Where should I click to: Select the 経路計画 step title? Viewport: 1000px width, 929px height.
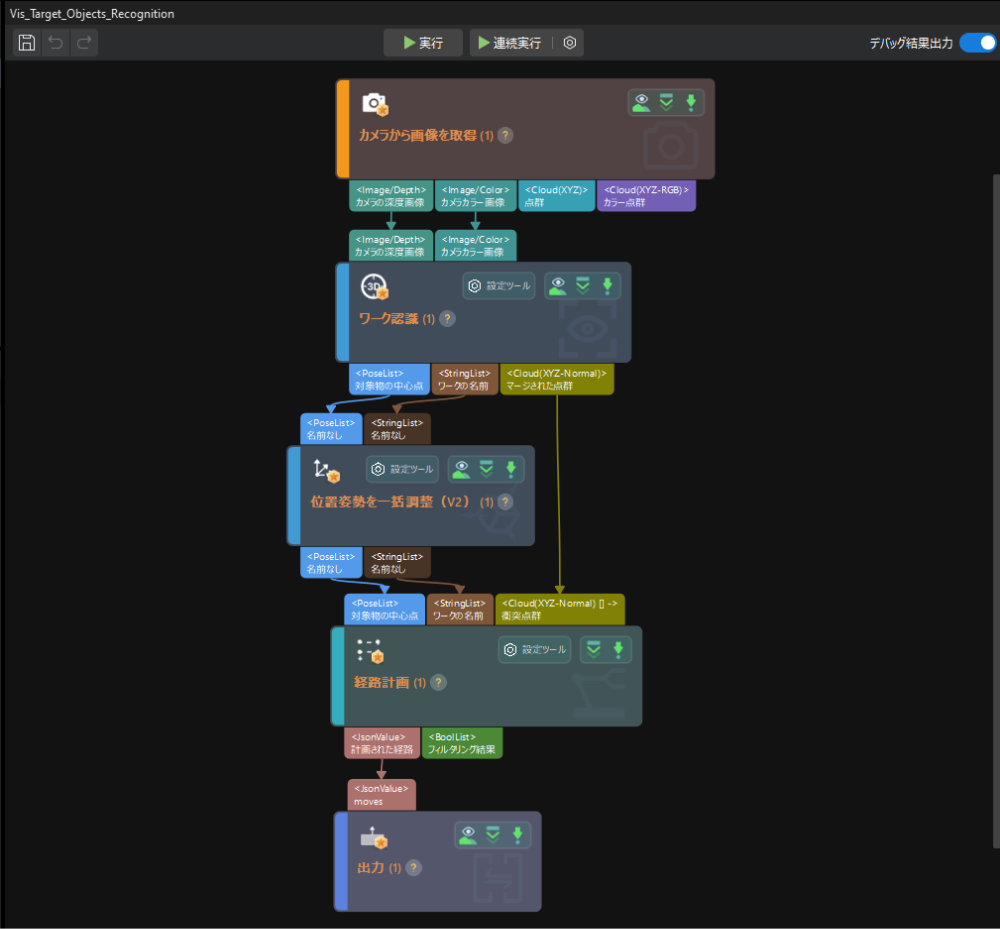(x=389, y=682)
